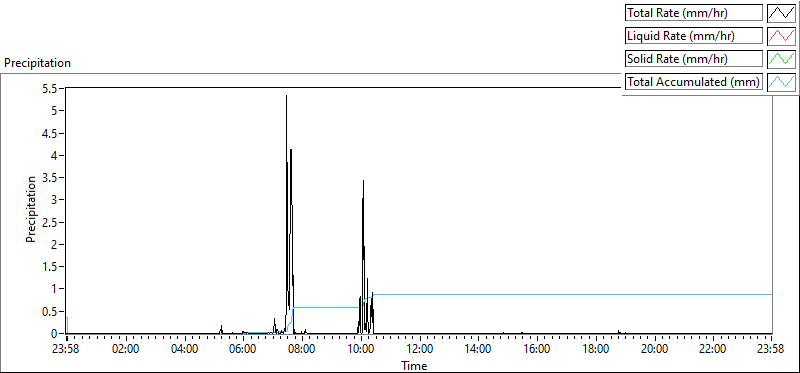Screen dimensions: 800x373
Task: Select the Total Rate (mm/hr) legend label
Action: pos(694,13)
